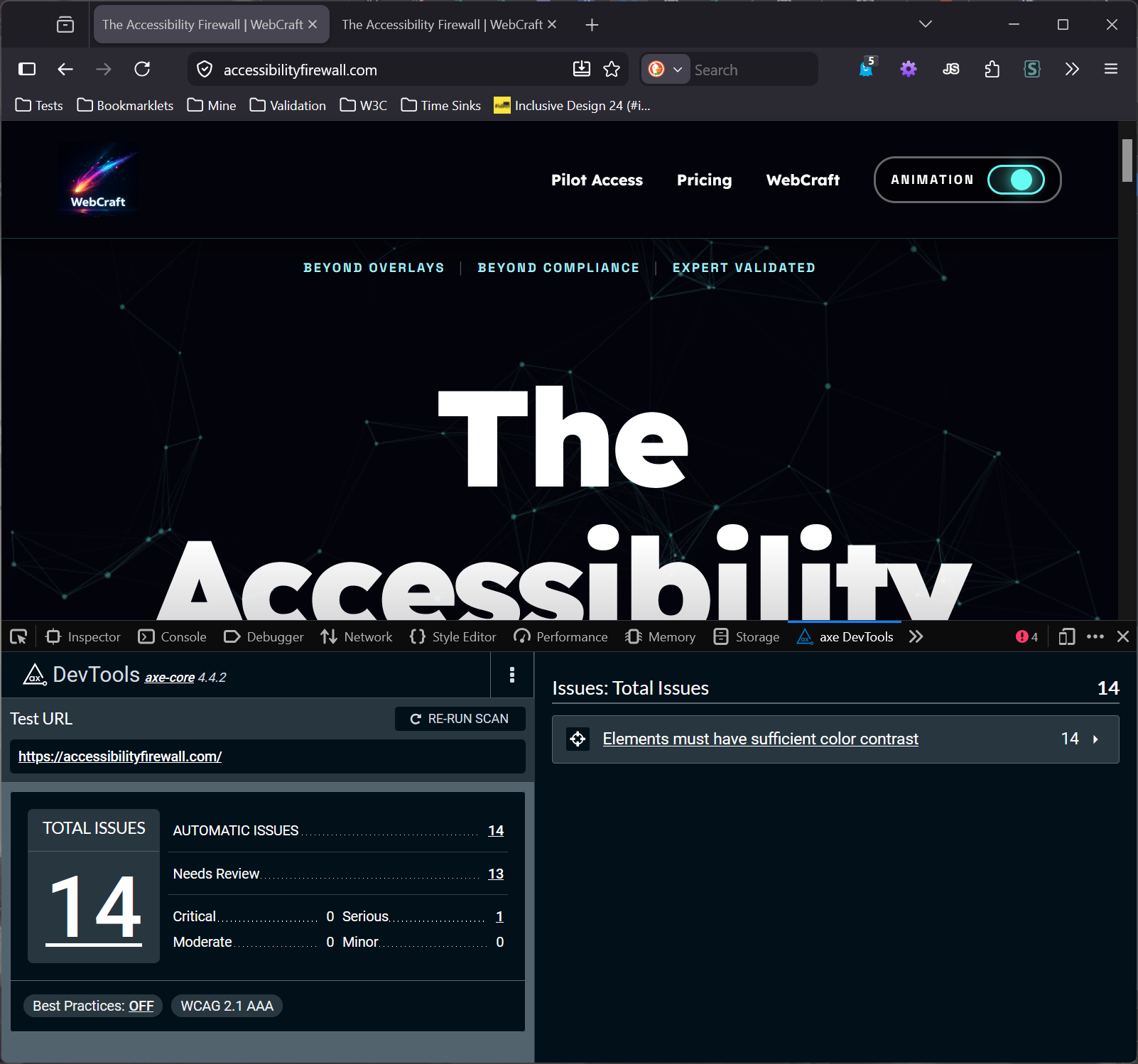This screenshot has height=1064, width=1138.
Task: Open the Debugger tab
Action: coord(264,637)
